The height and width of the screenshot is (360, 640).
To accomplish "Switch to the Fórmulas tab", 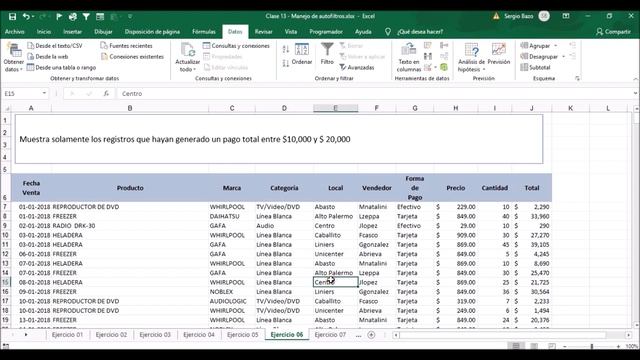I will click(x=204, y=32).
